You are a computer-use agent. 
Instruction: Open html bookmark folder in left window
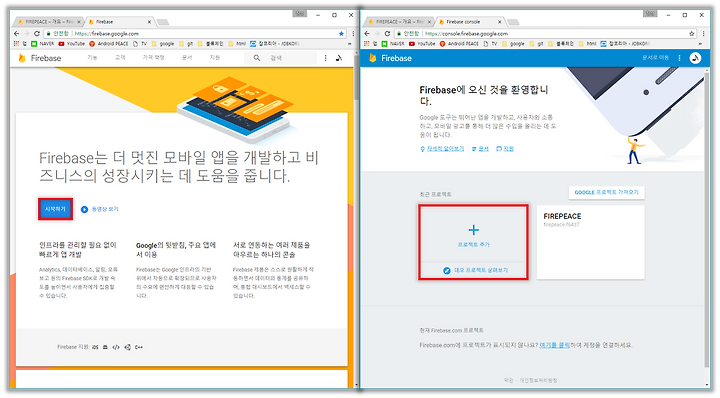[x=237, y=44]
